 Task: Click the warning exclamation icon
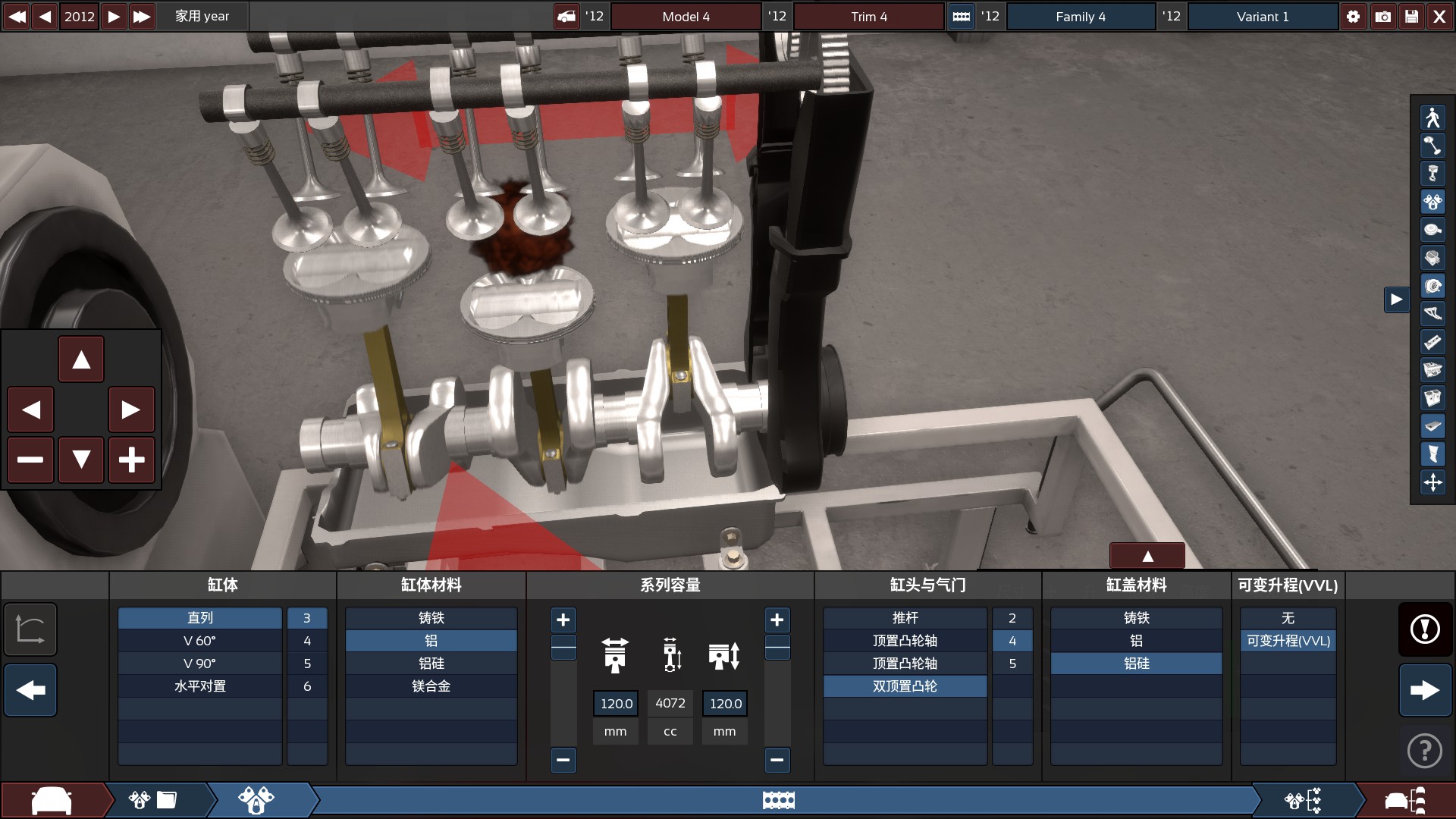pyautogui.click(x=1425, y=629)
